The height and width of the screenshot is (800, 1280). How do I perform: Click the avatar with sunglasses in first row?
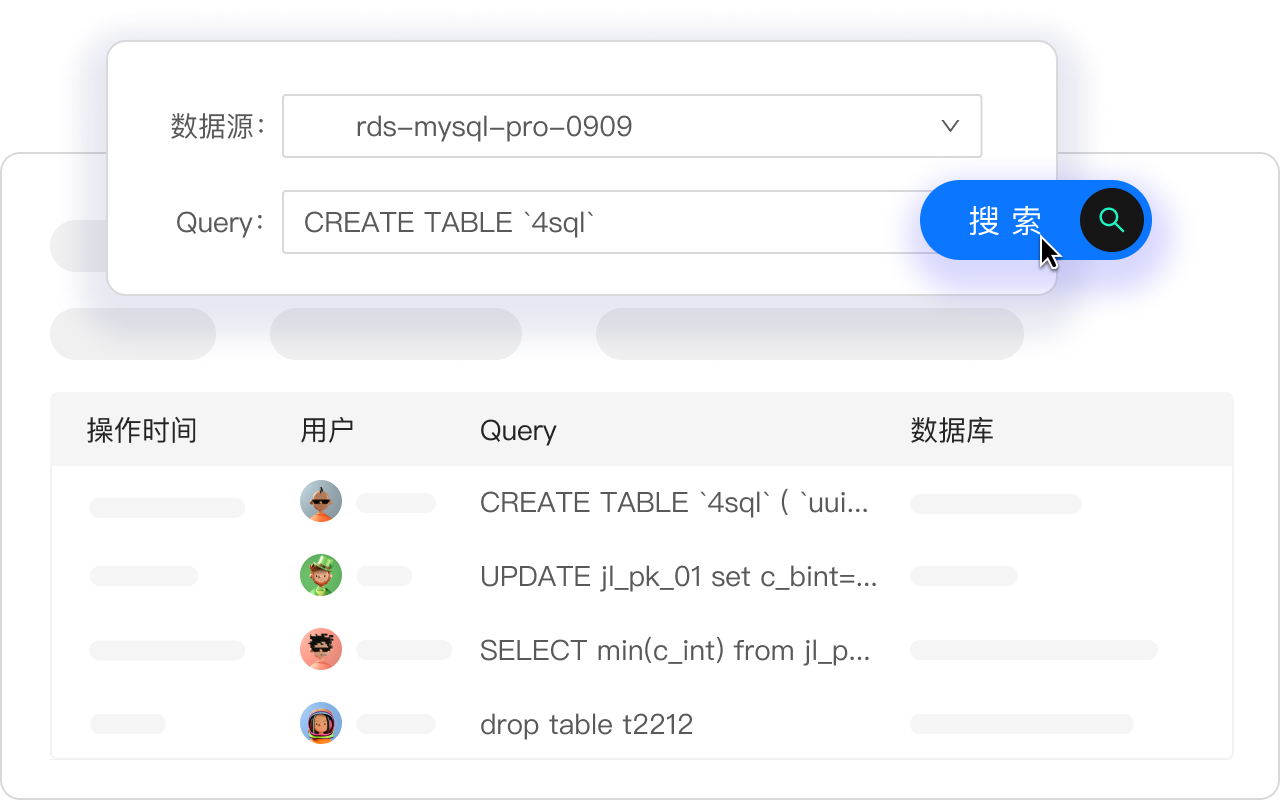[x=321, y=502]
